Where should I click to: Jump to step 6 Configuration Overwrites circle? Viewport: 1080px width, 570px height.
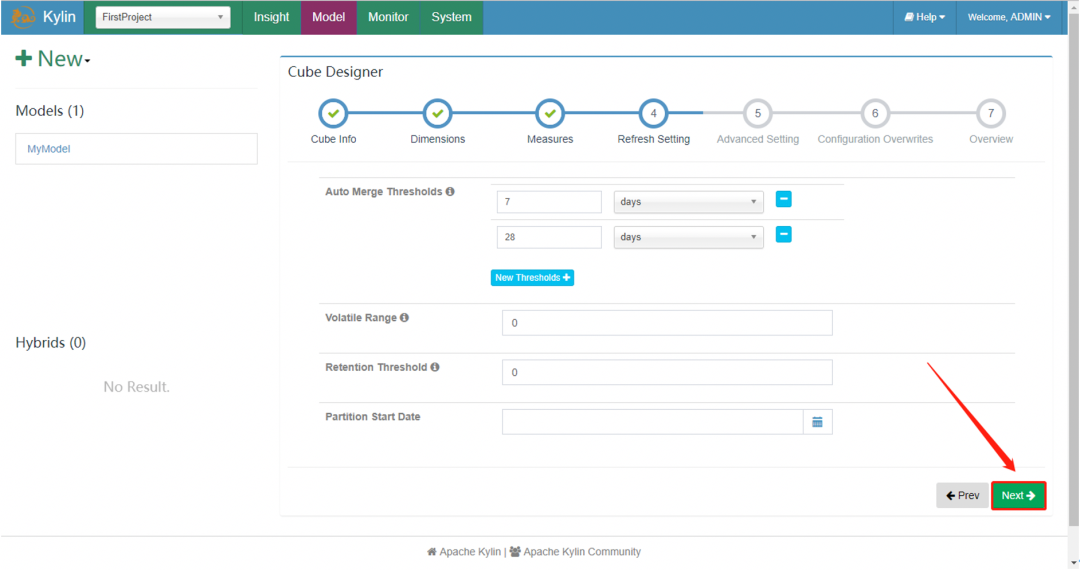click(x=875, y=114)
